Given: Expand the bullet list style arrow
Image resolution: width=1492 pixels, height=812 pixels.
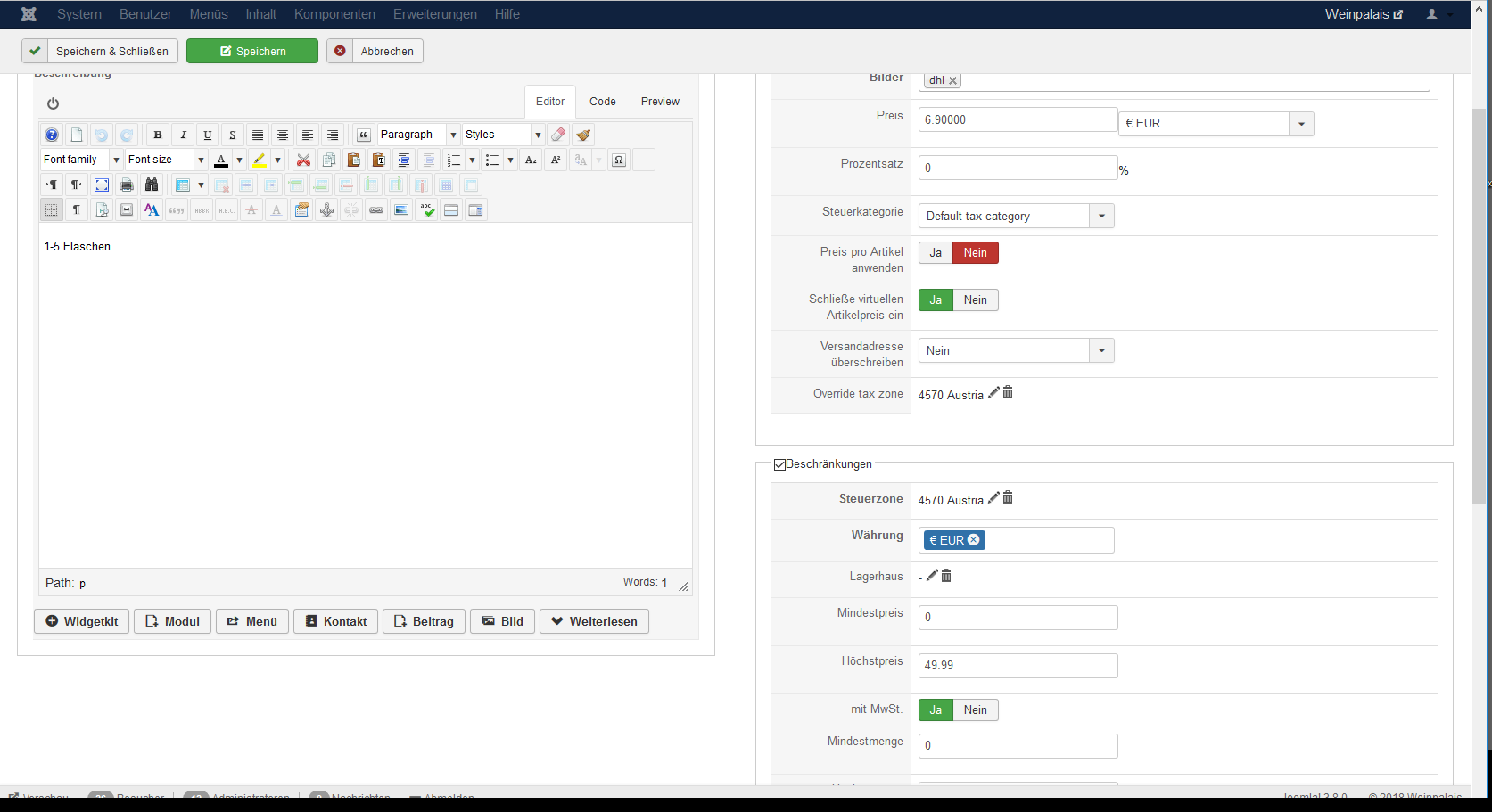Looking at the screenshot, I should [x=511, y=160].
